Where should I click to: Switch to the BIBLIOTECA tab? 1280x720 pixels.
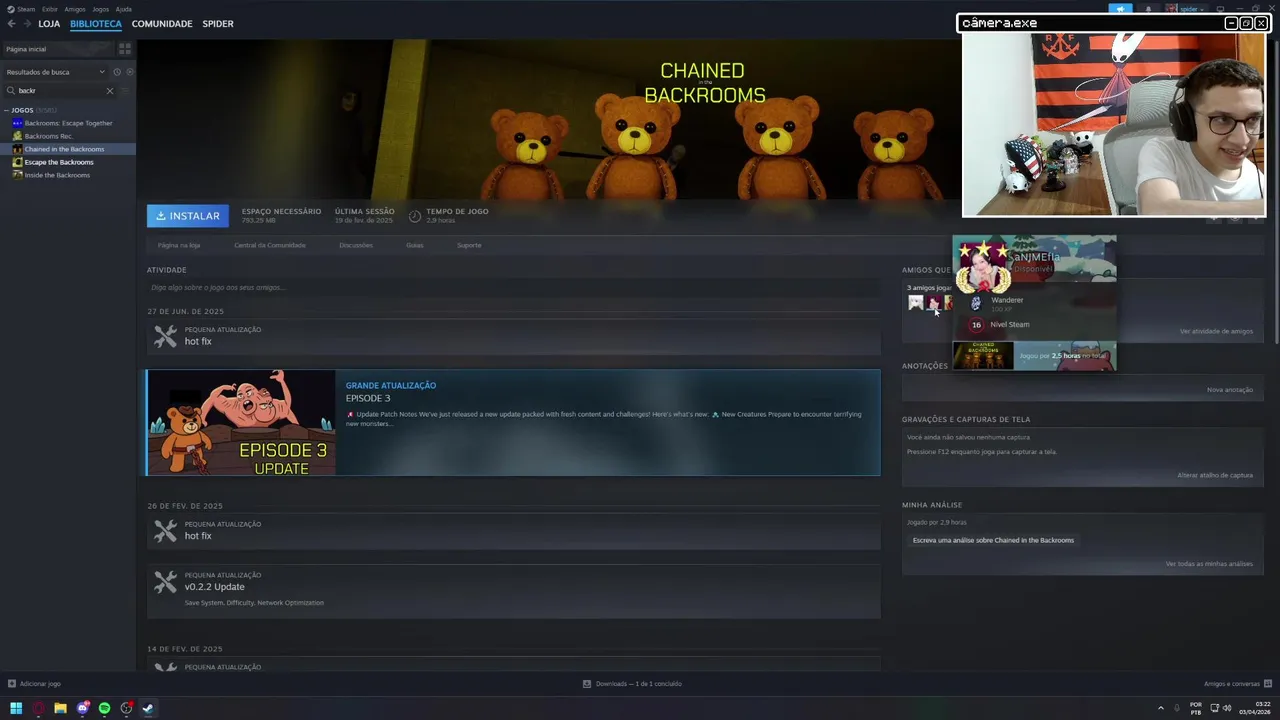(x=96, y=24)
